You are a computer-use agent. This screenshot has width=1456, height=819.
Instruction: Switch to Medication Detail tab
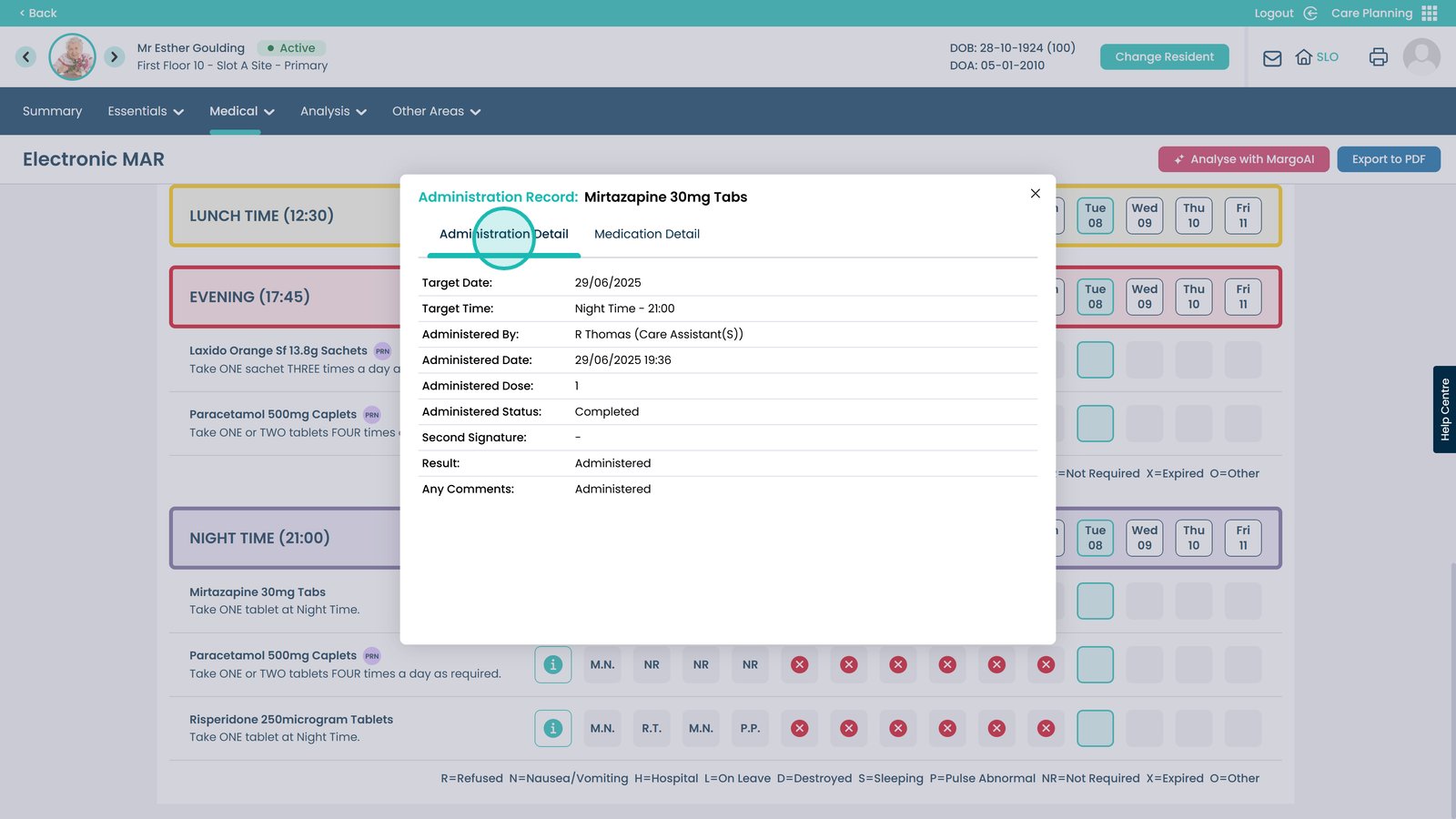[646, 234]
